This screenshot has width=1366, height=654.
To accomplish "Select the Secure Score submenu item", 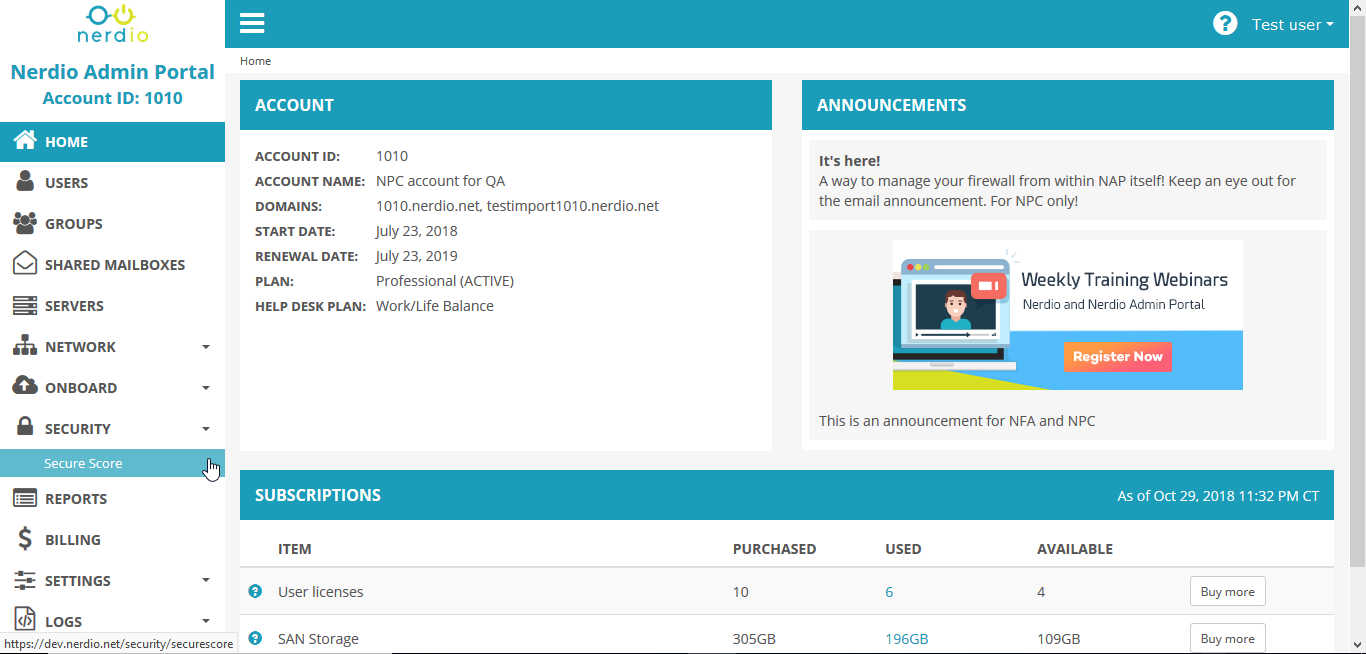I will pyautogui.click(x=112, y=463).
